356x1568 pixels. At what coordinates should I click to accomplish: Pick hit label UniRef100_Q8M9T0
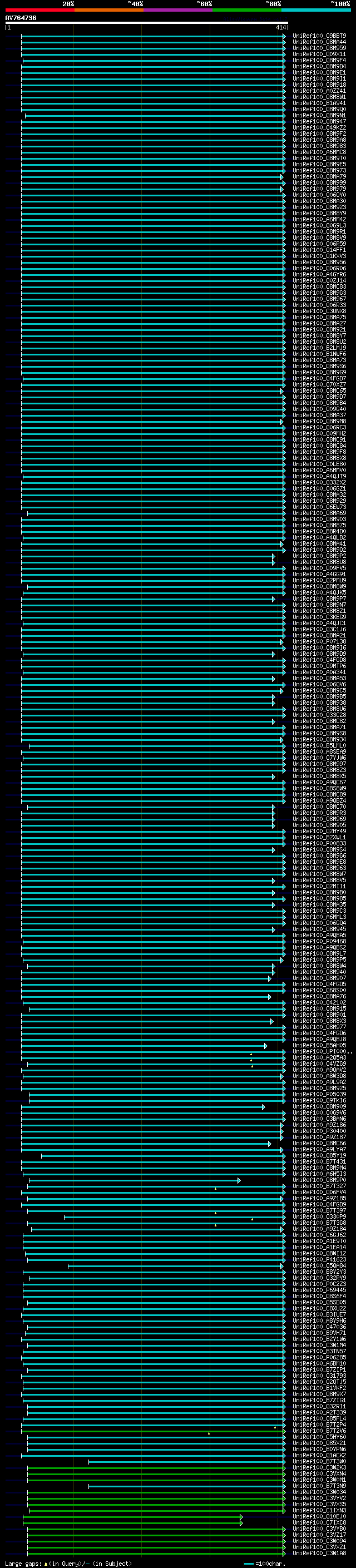(x=319, y=159)
